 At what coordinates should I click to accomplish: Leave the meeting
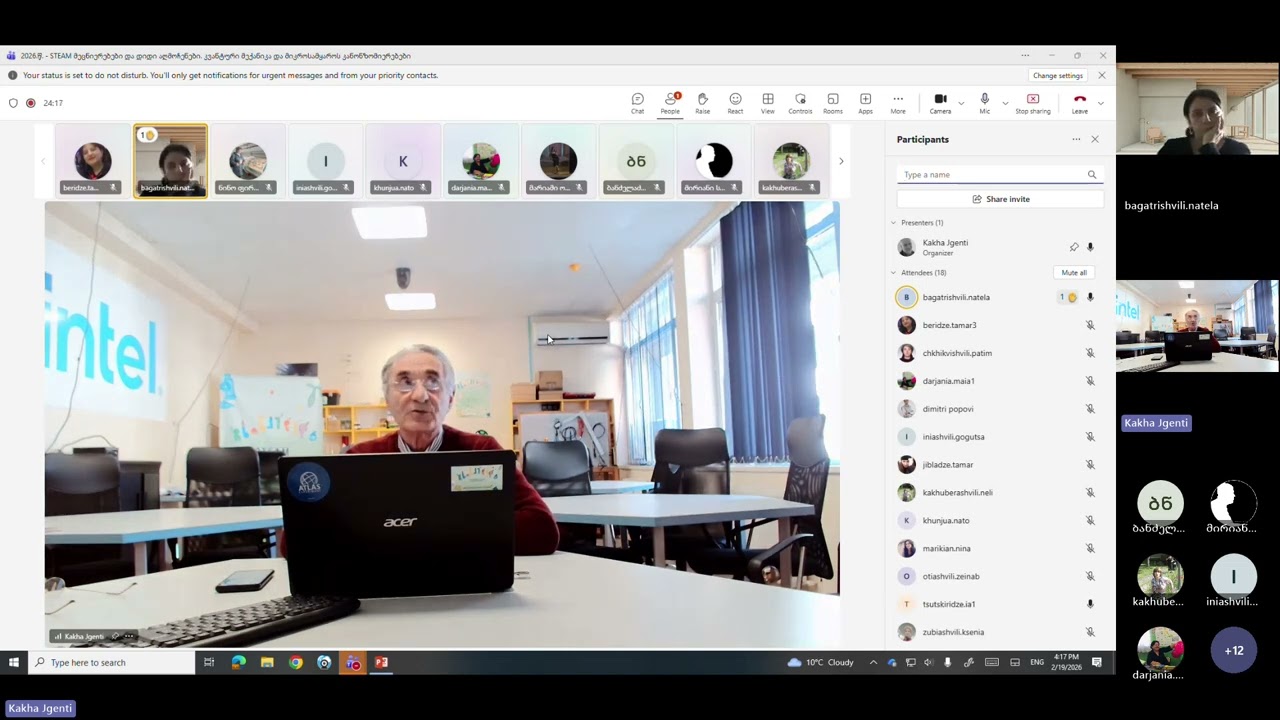coord(1080,103)
